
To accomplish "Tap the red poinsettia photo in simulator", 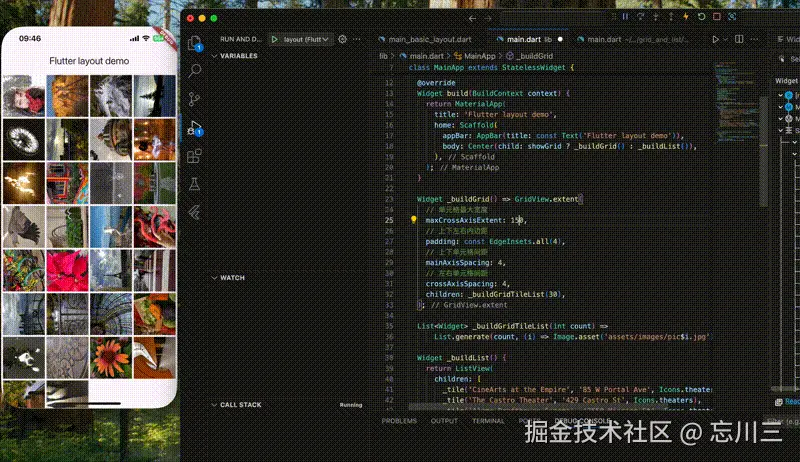I will pyautogui.click(x=67, y=270).
